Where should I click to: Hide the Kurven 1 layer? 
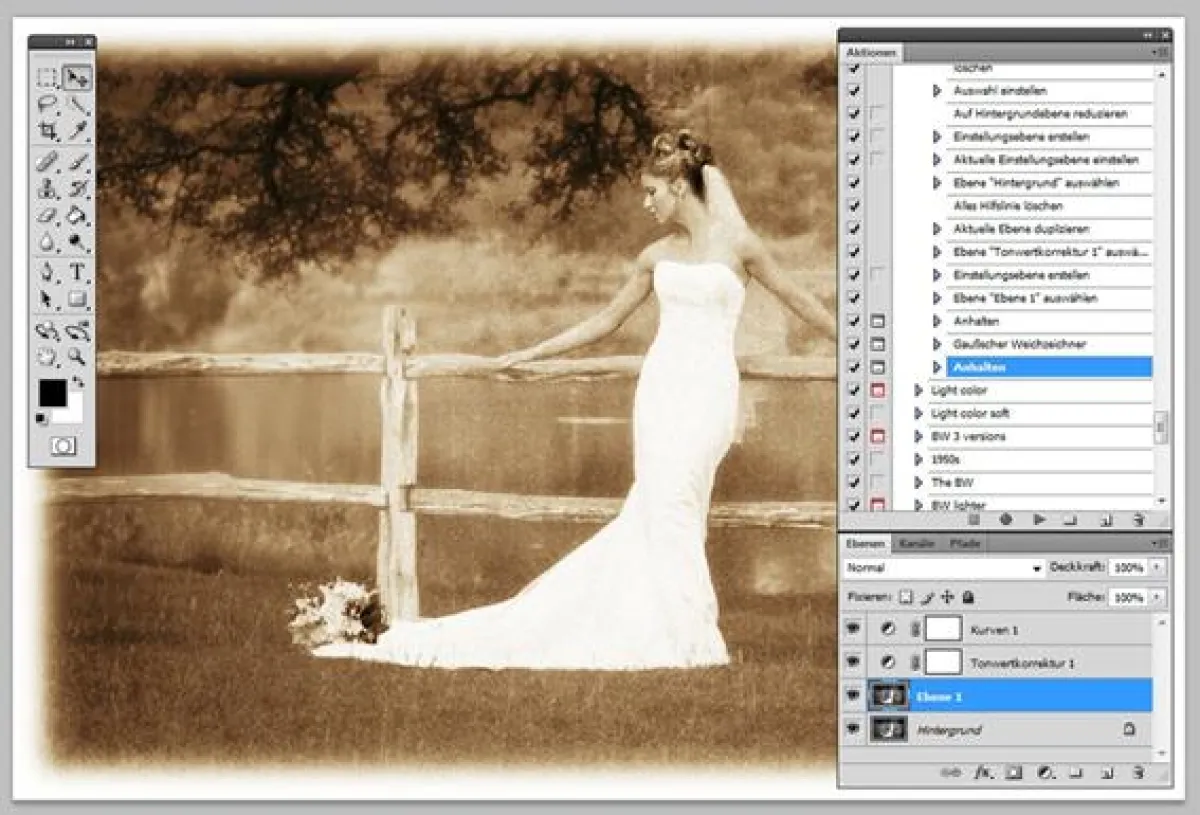pos(854,629)
